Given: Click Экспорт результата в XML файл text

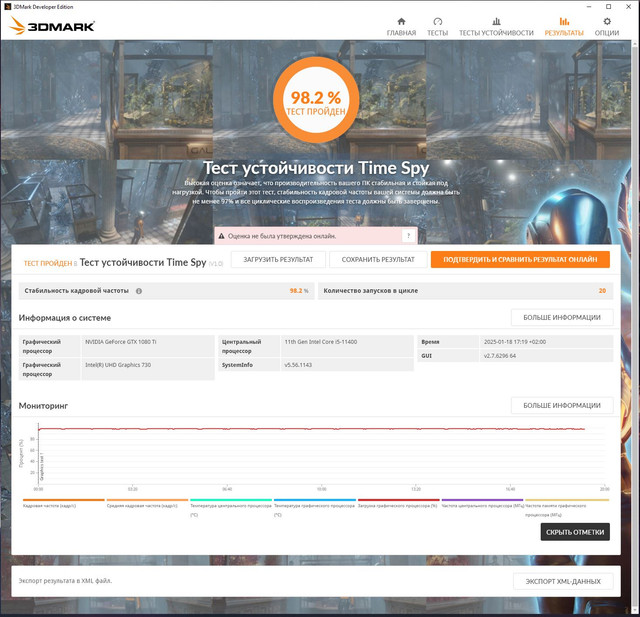Looking at the screenshot, I should click(65, 581).
